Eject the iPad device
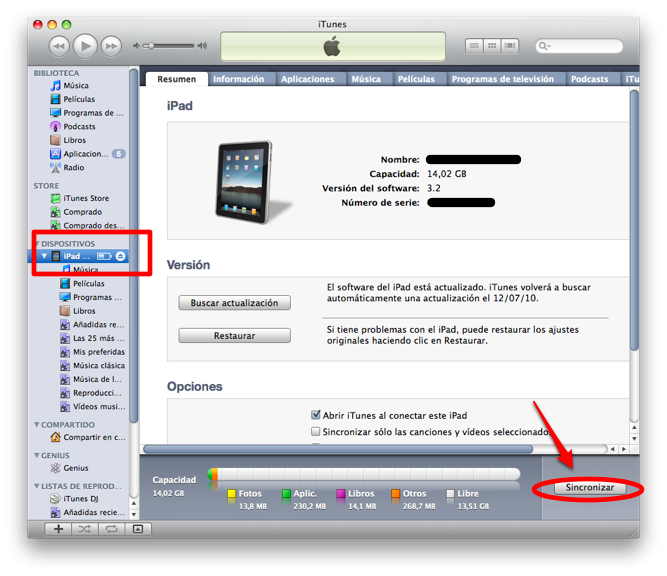This screenshot has width=667, height=576. (121, 256)
